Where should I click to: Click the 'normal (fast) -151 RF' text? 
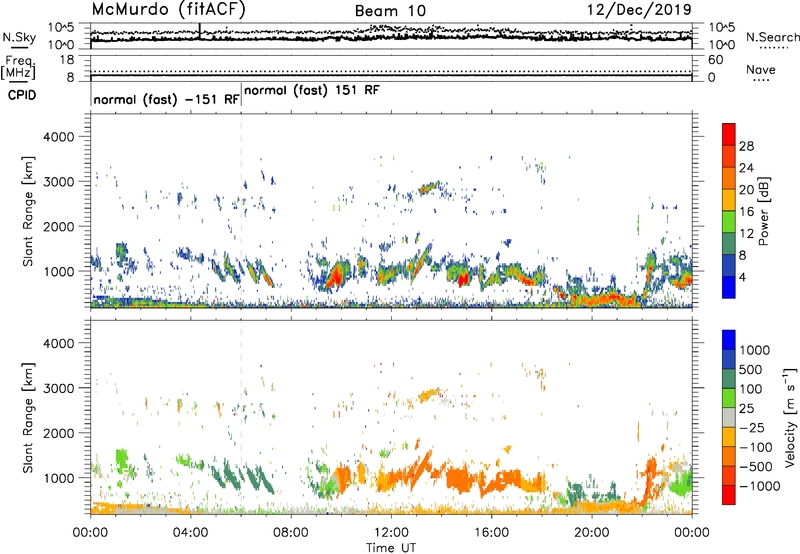pos(166,99)
